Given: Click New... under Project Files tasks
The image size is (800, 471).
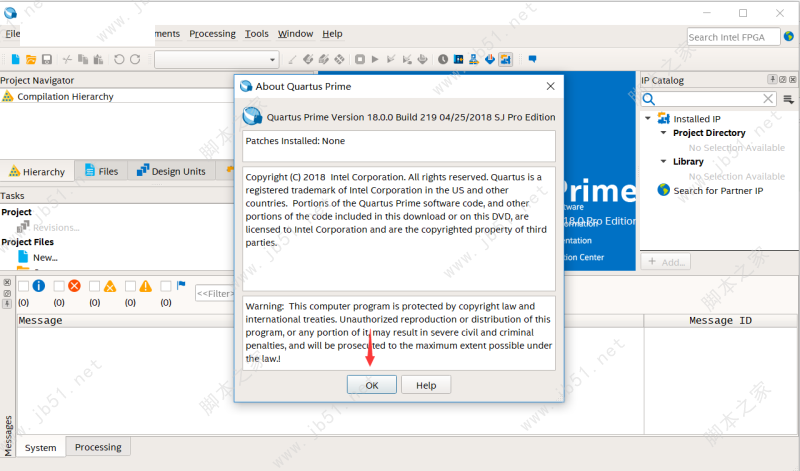Looking at the screenshot, I should coord(45,258).
